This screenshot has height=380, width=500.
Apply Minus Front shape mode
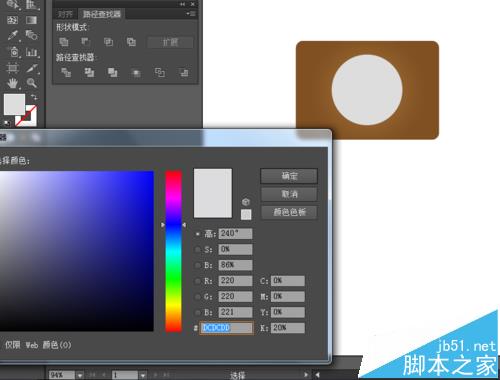click(x=86, y=42)
